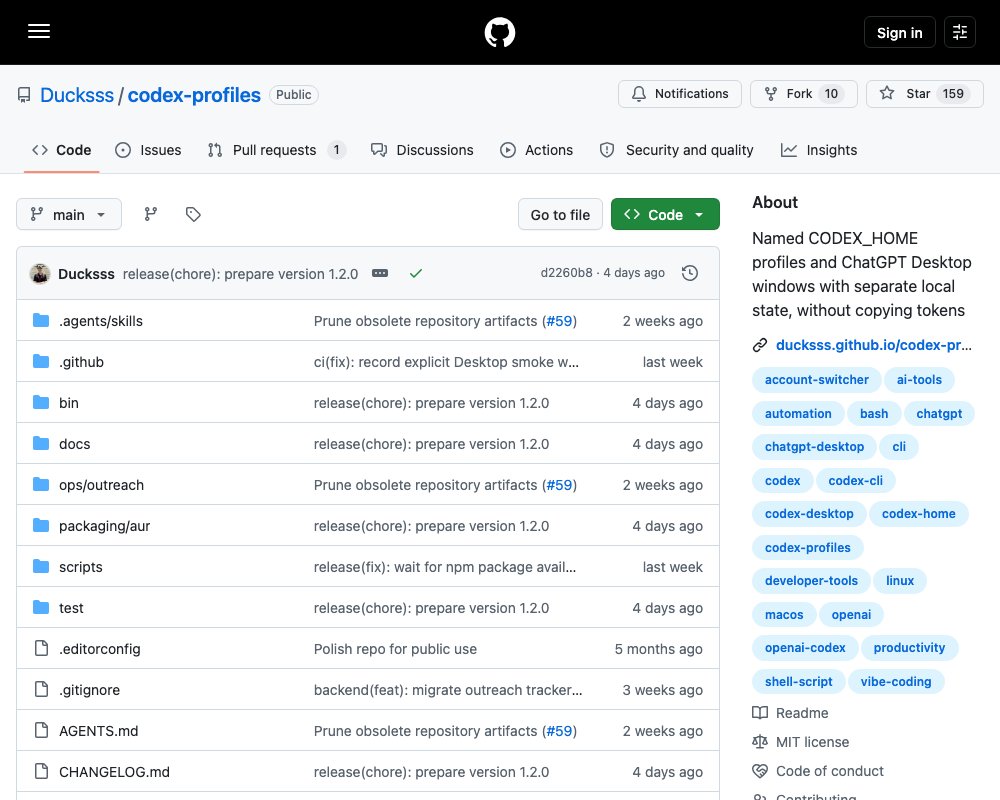Expand commit message ellipsis button
1000x800 pixels.
click(x=380, y=273)
